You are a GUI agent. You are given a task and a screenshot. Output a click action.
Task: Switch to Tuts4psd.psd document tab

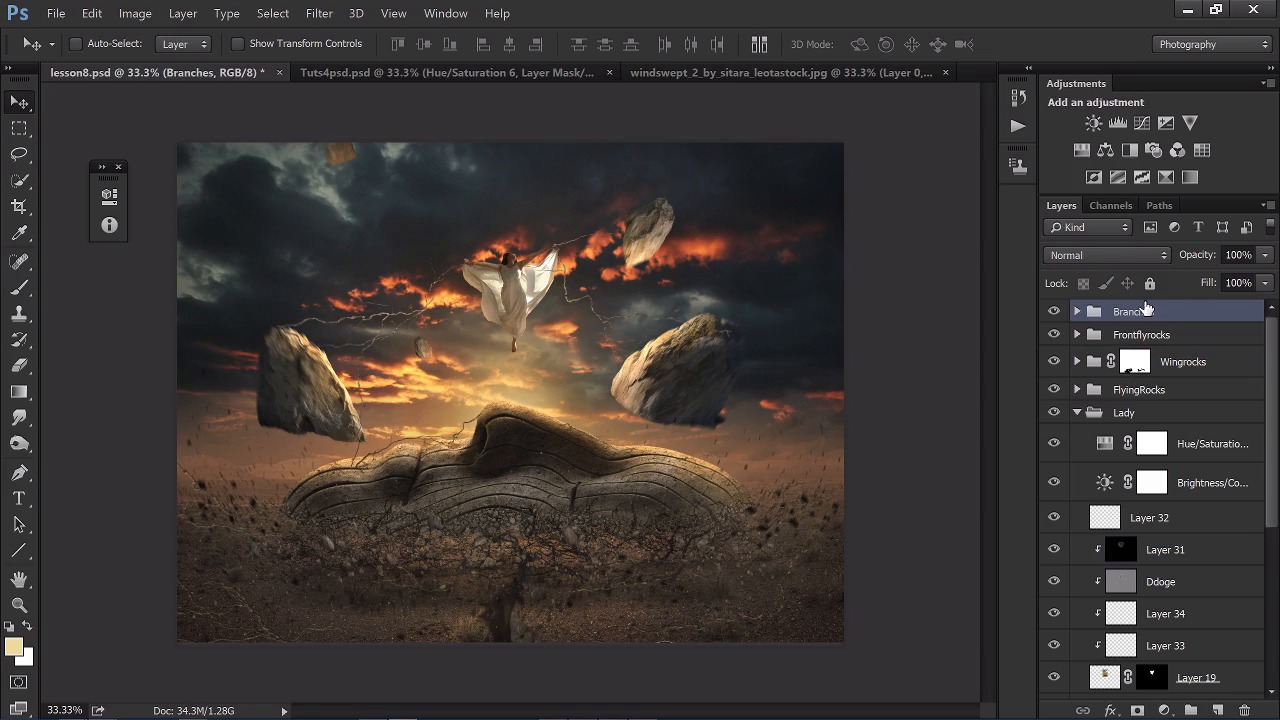pyautogui.click(x=446, y=72)
